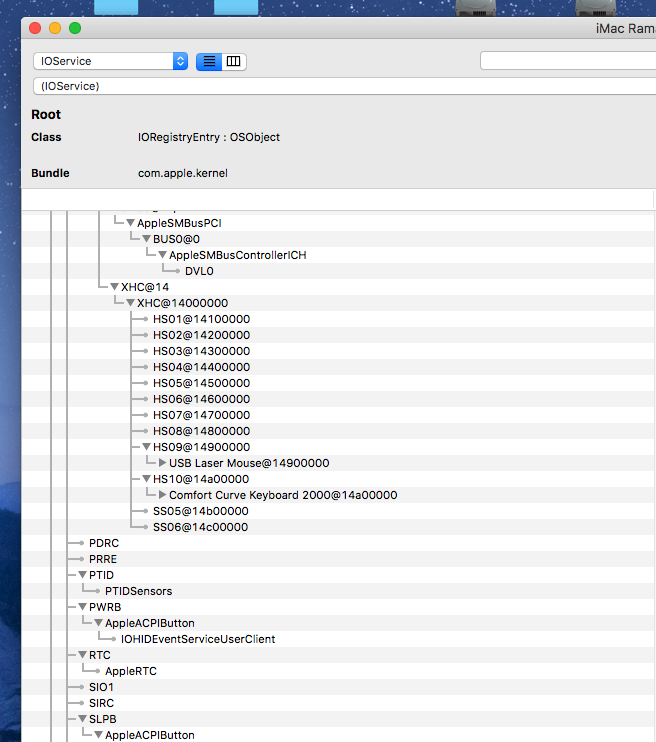Select the SIO1 entry

point(101,687)
